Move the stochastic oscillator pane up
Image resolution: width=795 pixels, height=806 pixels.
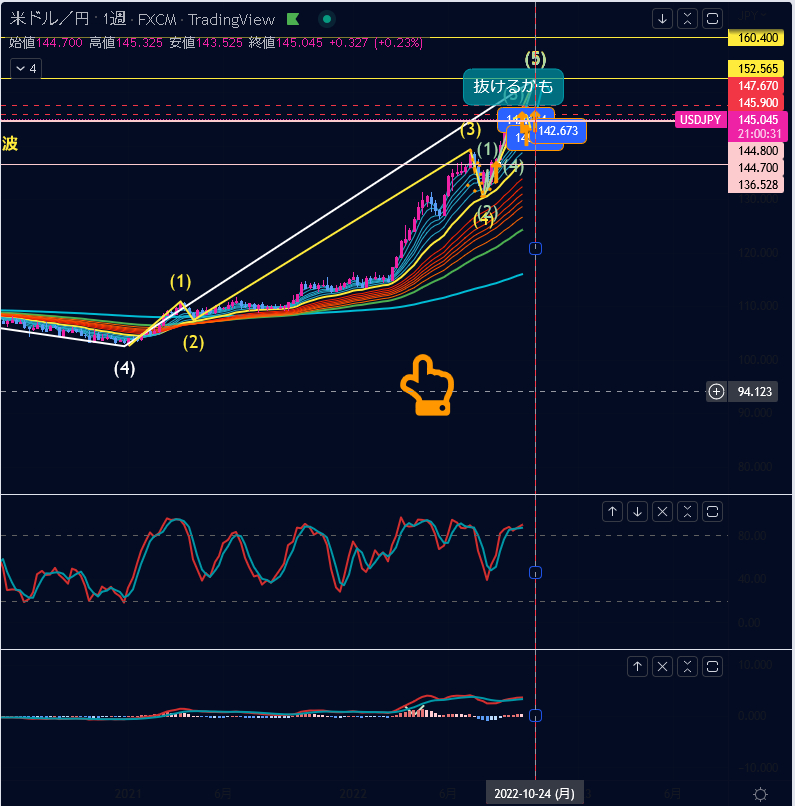[612, 511]
